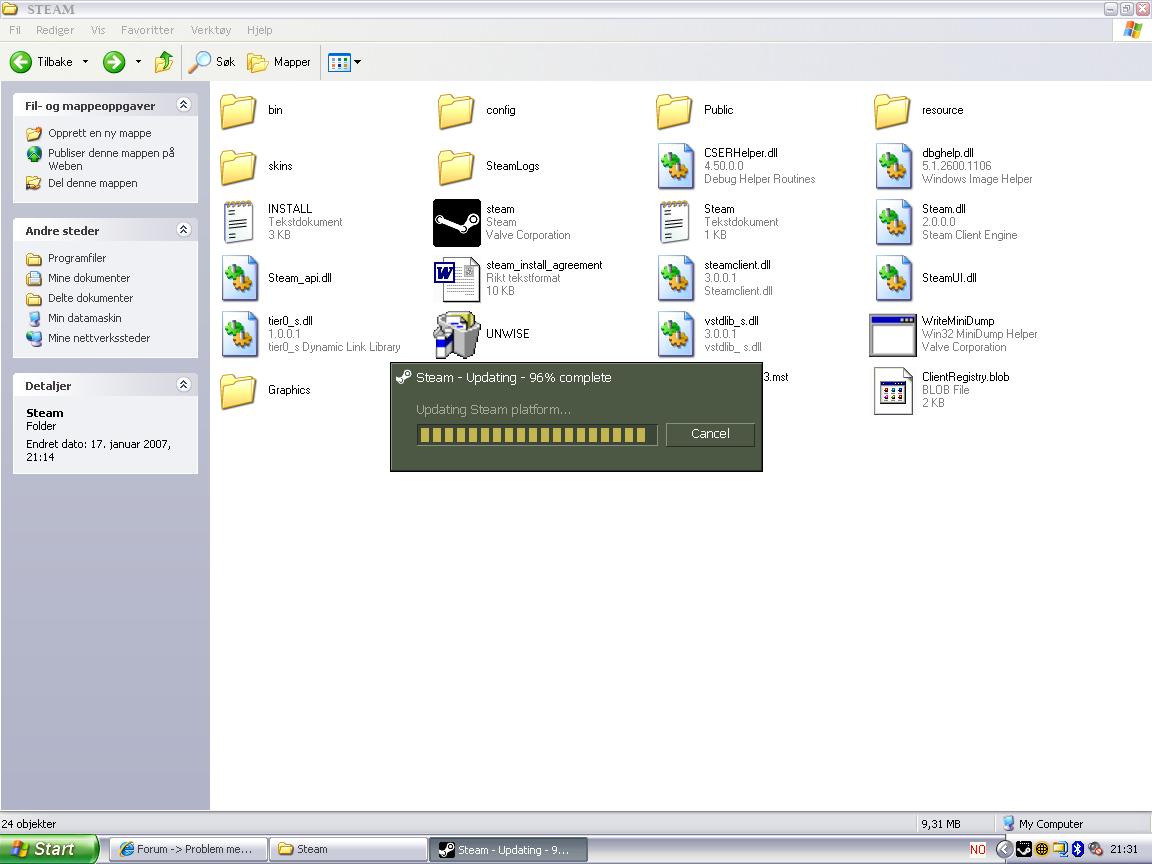
Task: Select the ClientRegistry.blob file icon
Action: (892, 390)
